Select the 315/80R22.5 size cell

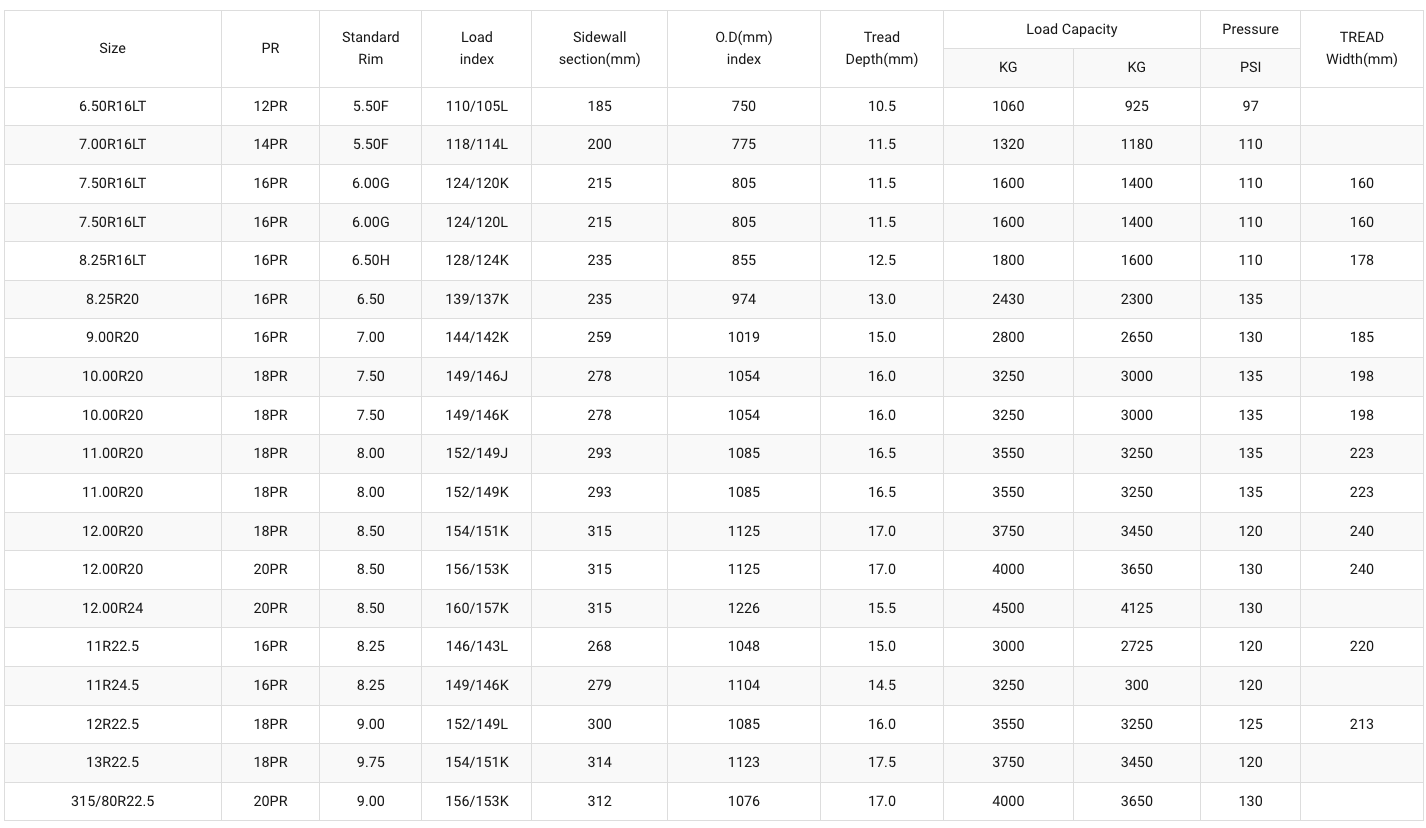(112, 801)
